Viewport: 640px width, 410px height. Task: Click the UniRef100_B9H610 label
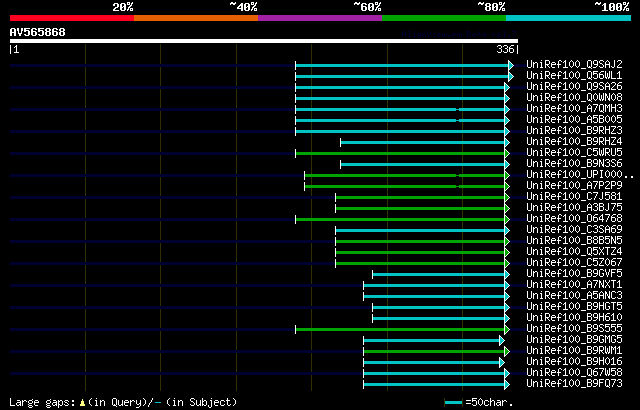point(574,318)
